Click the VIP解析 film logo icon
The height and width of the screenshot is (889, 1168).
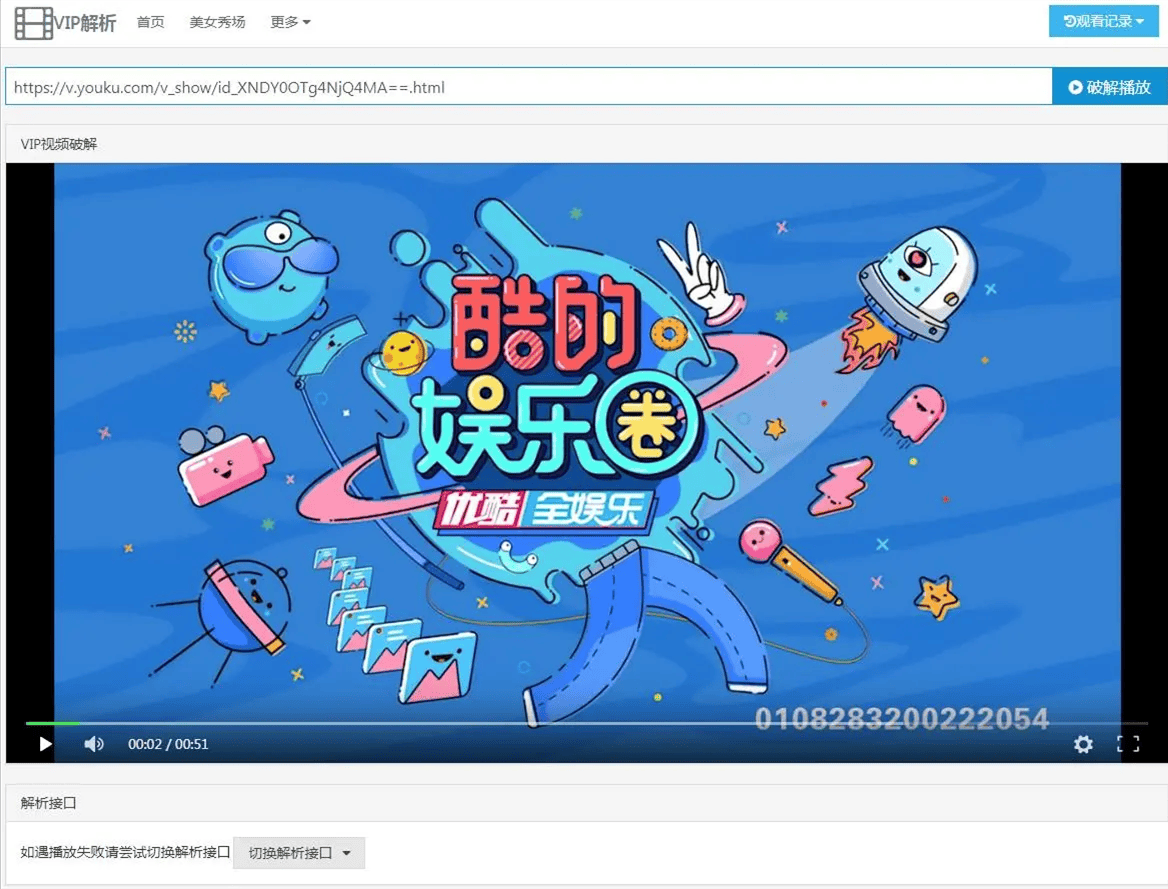(33, 22)
